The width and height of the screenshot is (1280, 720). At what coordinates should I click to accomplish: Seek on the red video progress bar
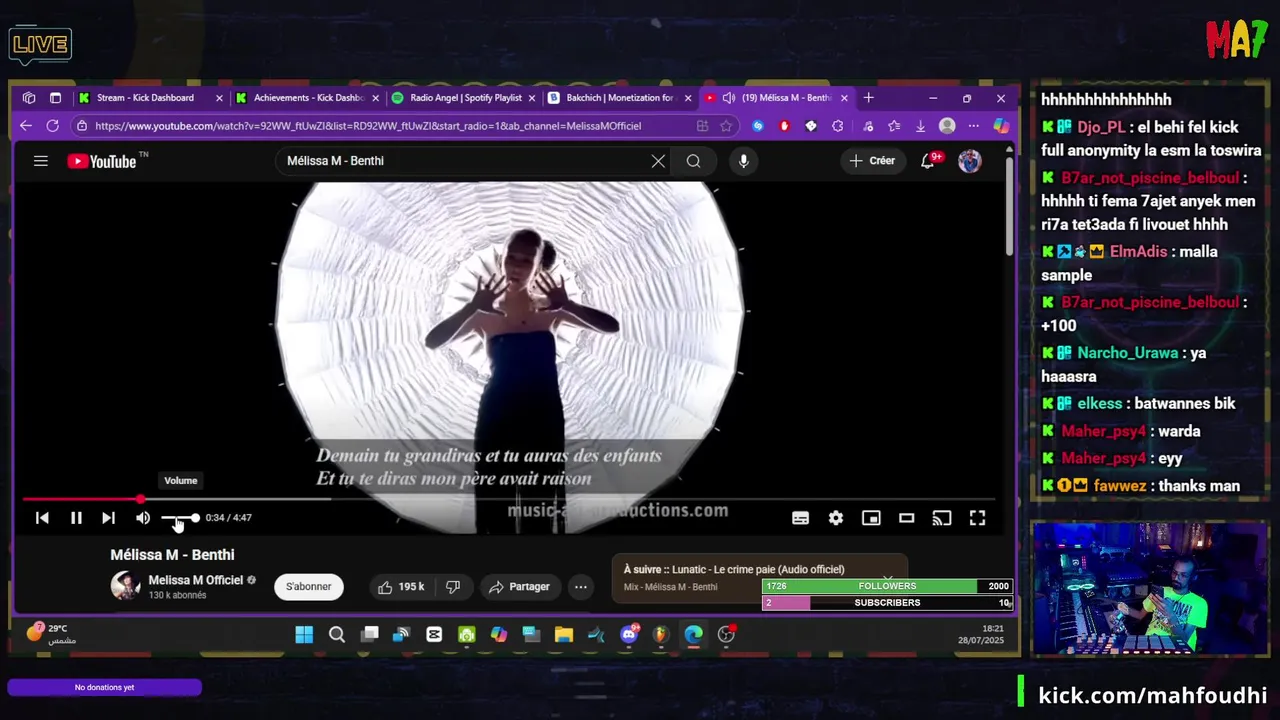pyautogui.click(x=509, y=498)
